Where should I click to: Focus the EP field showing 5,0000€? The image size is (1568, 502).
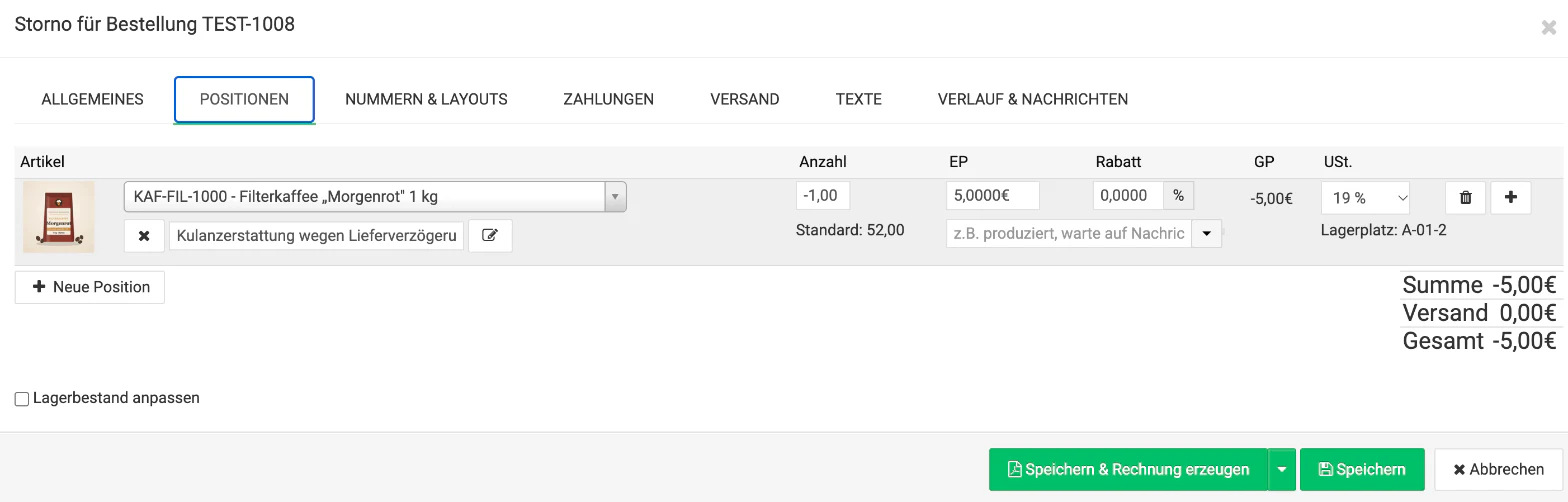(992, 196)
